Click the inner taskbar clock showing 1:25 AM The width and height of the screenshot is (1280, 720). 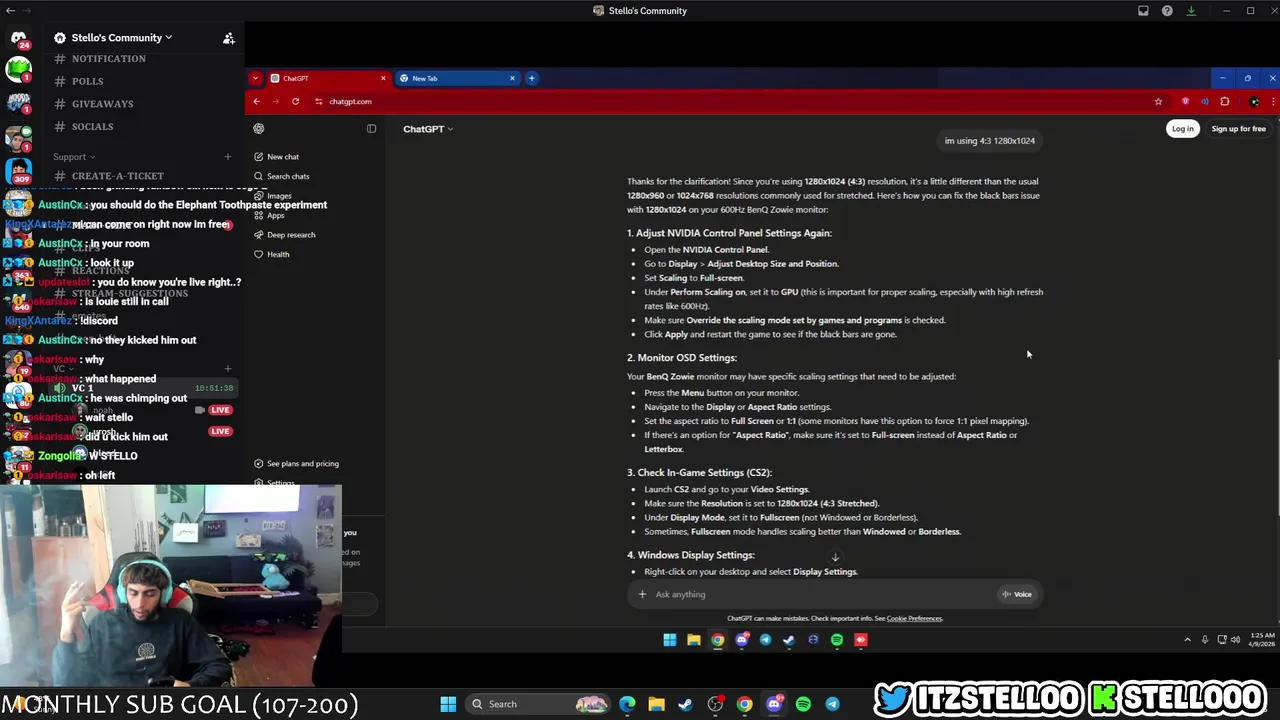[1261, 640]
